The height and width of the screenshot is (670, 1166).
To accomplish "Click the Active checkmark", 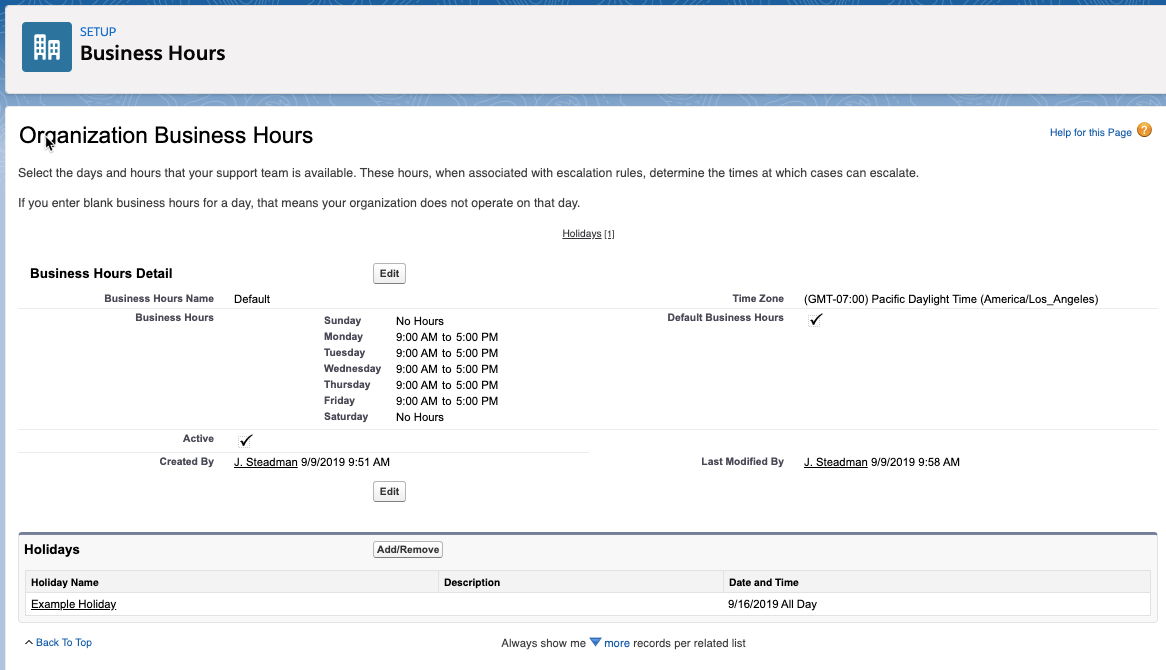I will tap(246, 440).
